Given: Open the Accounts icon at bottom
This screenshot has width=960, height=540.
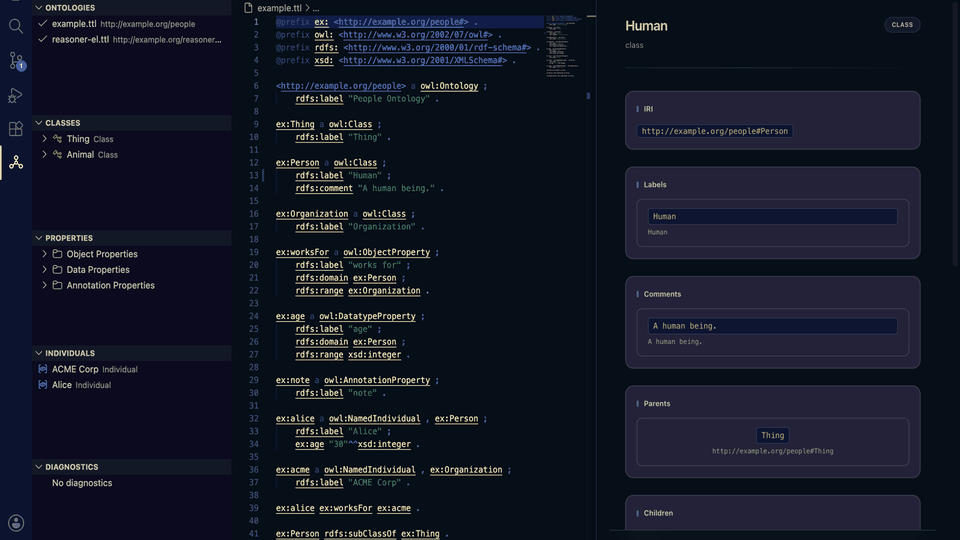Looking at the screenshot, I should 16,523.
